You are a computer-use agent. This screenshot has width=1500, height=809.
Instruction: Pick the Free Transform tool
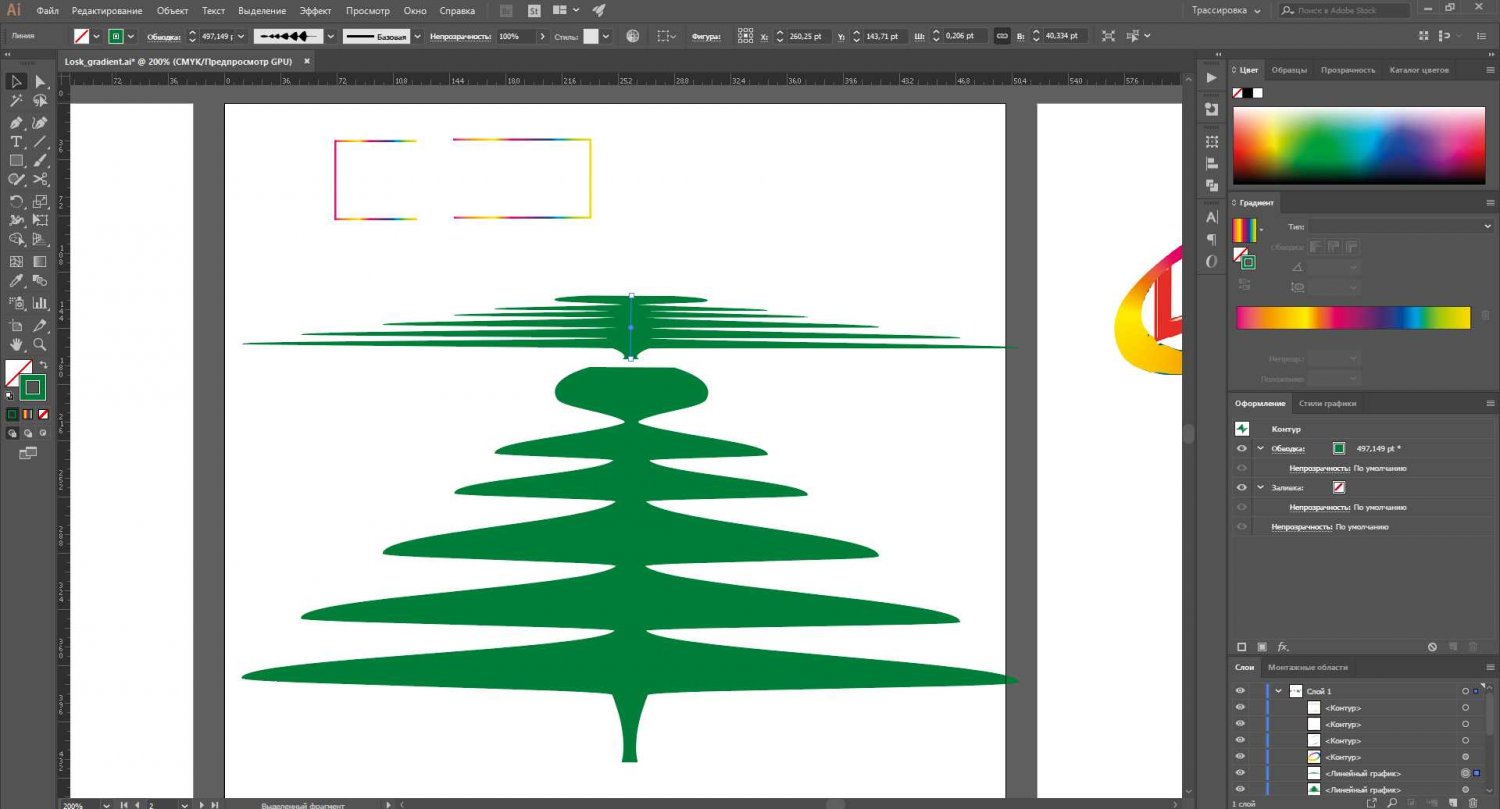(40, 220)
